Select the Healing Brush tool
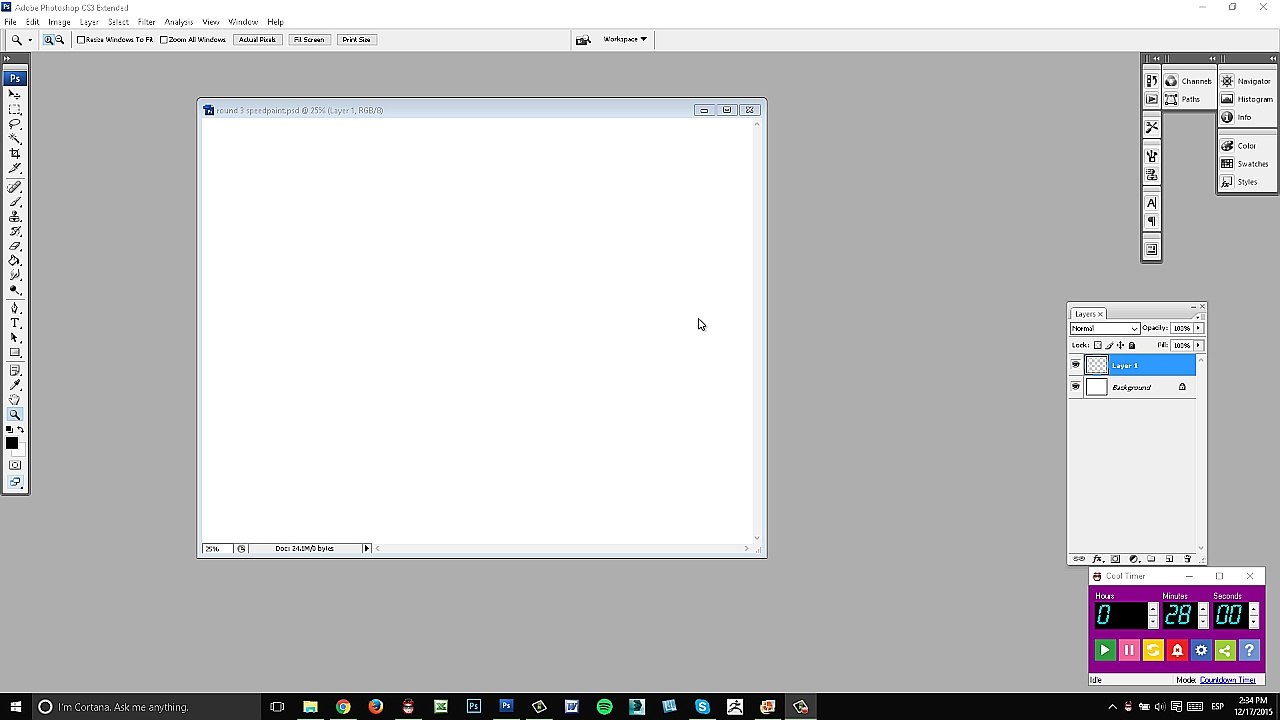Image resolution: width=1280 pixels, height=720 pixels. point(15,187)
